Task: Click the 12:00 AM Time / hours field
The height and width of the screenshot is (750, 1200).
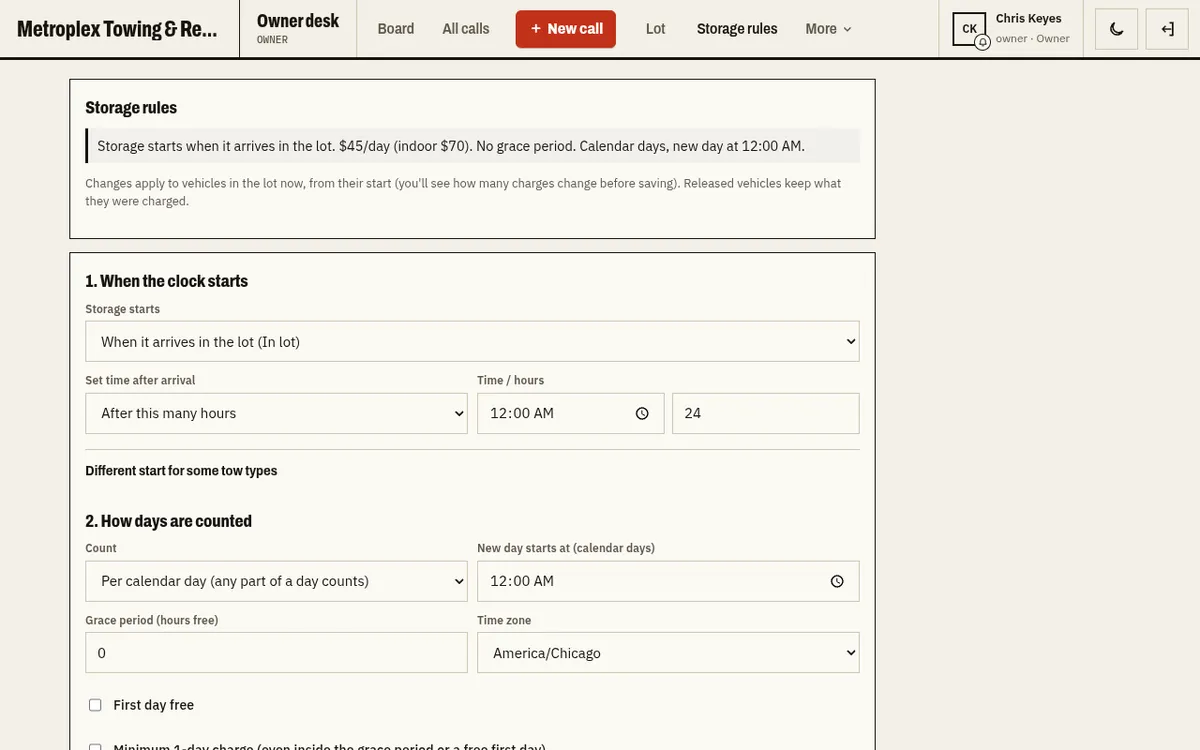Action: tap(571, 413)
